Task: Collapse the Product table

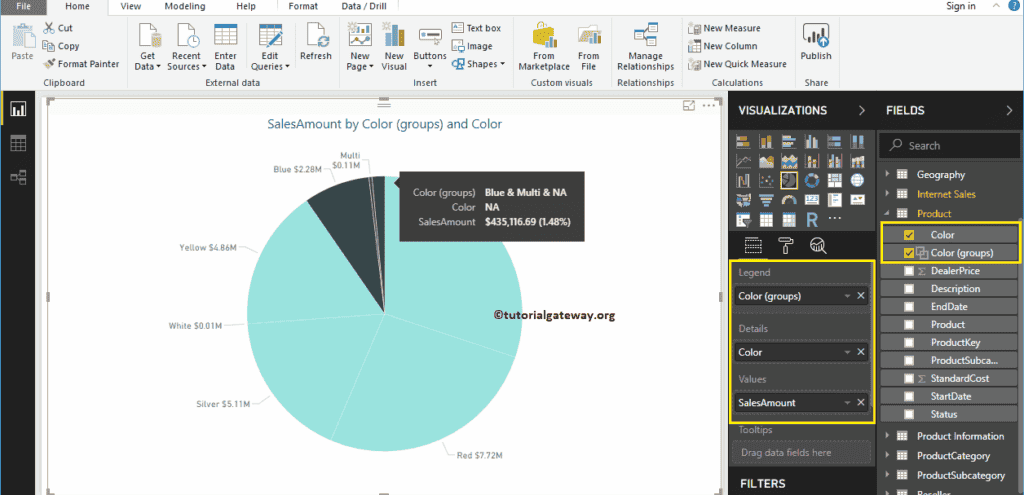Action: (x=887, y=214)
